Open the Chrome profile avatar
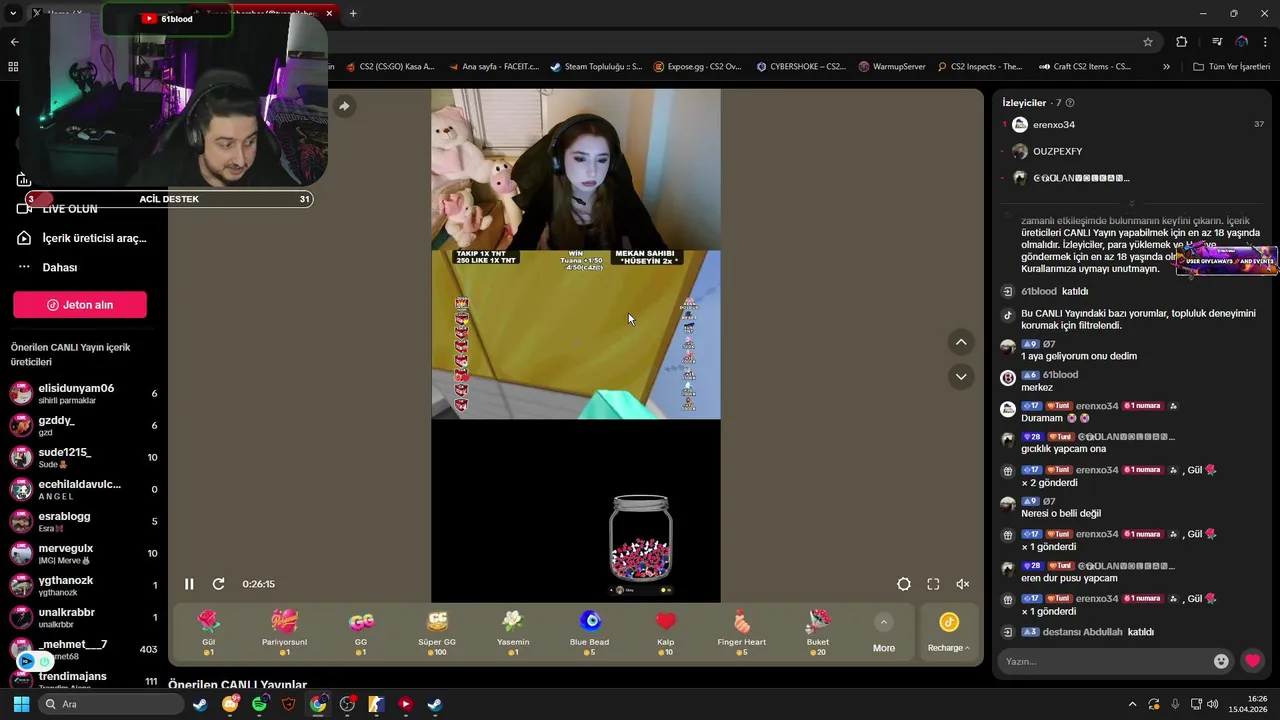This screenshot has width=1280, height=720. coord(1242,42)
